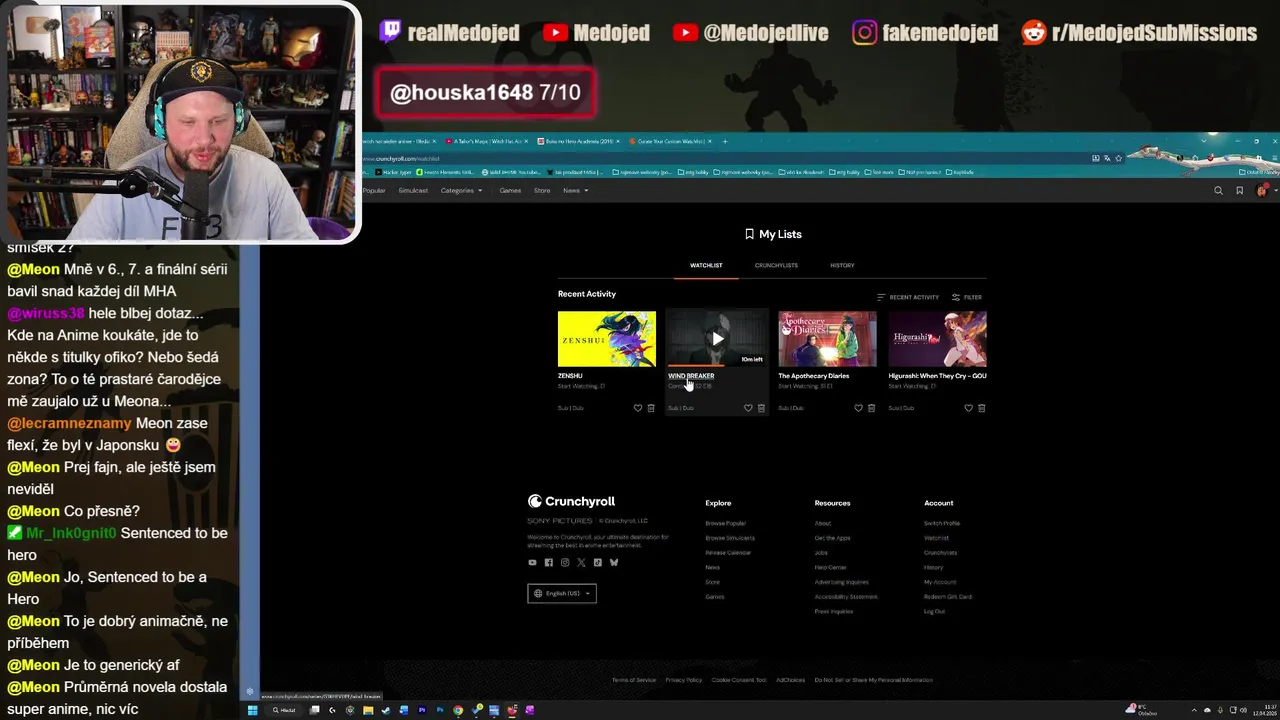Favorite The Apothecary Diaries with heart icon
This screenshot has width=1280, height=720.
(858, 408)
